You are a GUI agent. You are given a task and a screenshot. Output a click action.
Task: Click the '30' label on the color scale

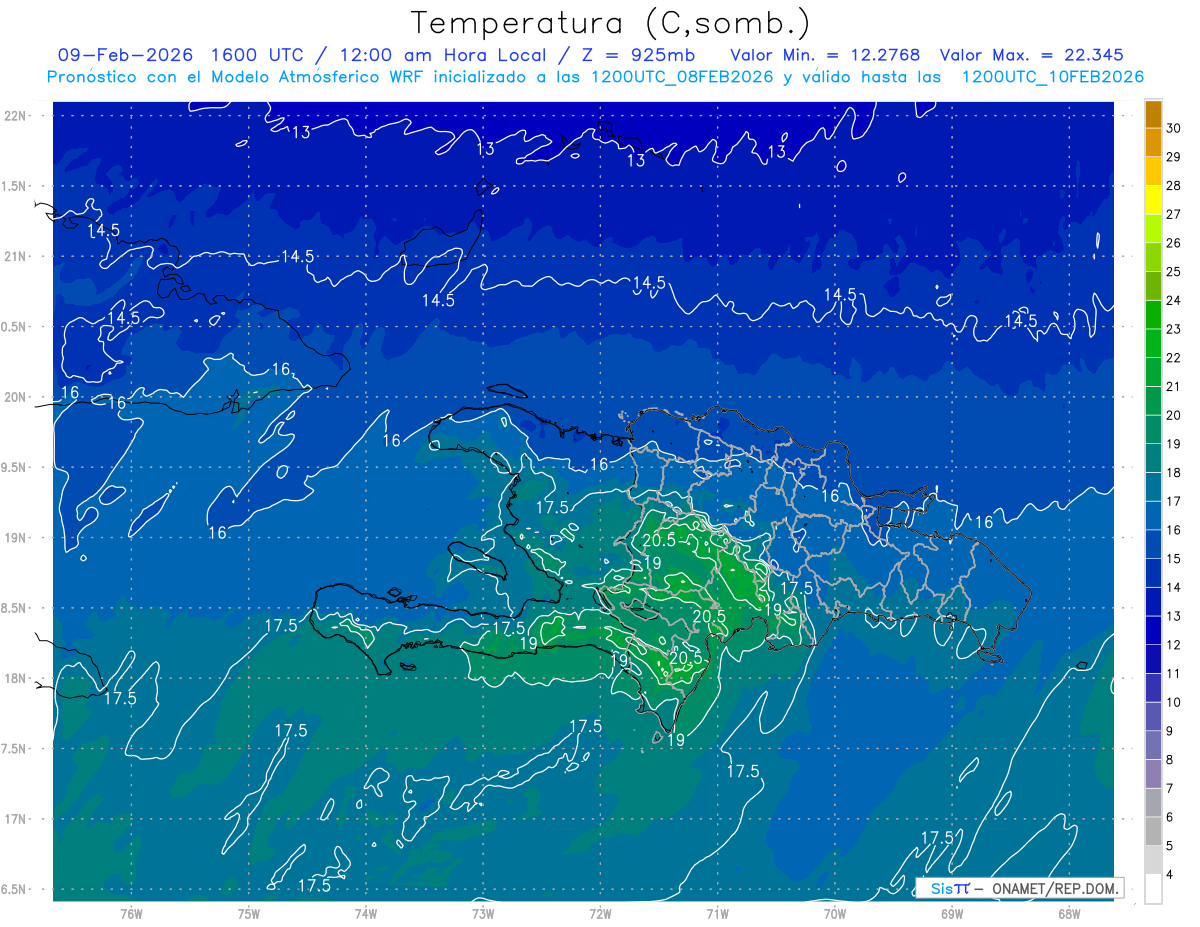point(1174,128)
